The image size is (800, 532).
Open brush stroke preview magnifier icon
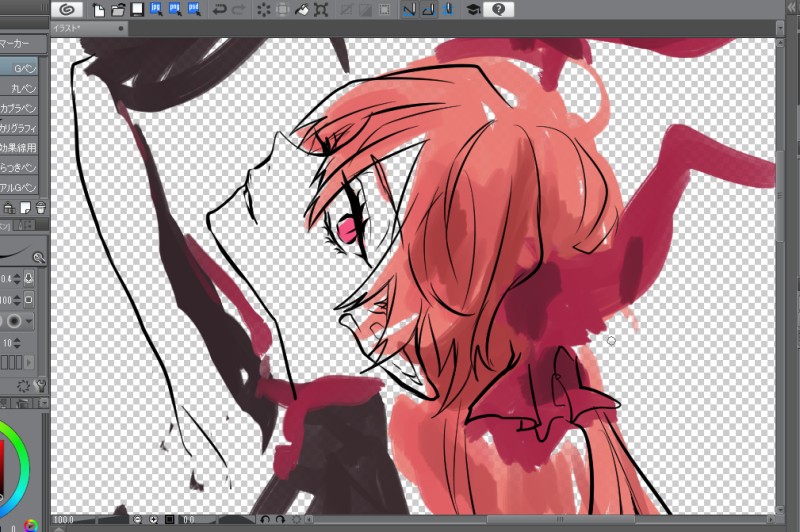(39, 258)
